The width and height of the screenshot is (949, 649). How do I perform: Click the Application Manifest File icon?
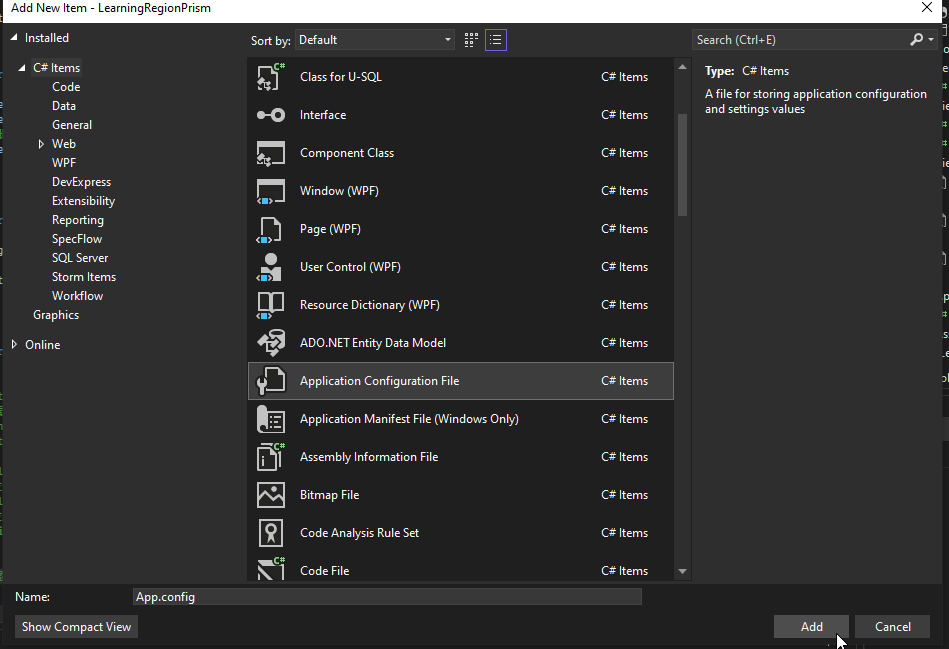pos(271,419)
